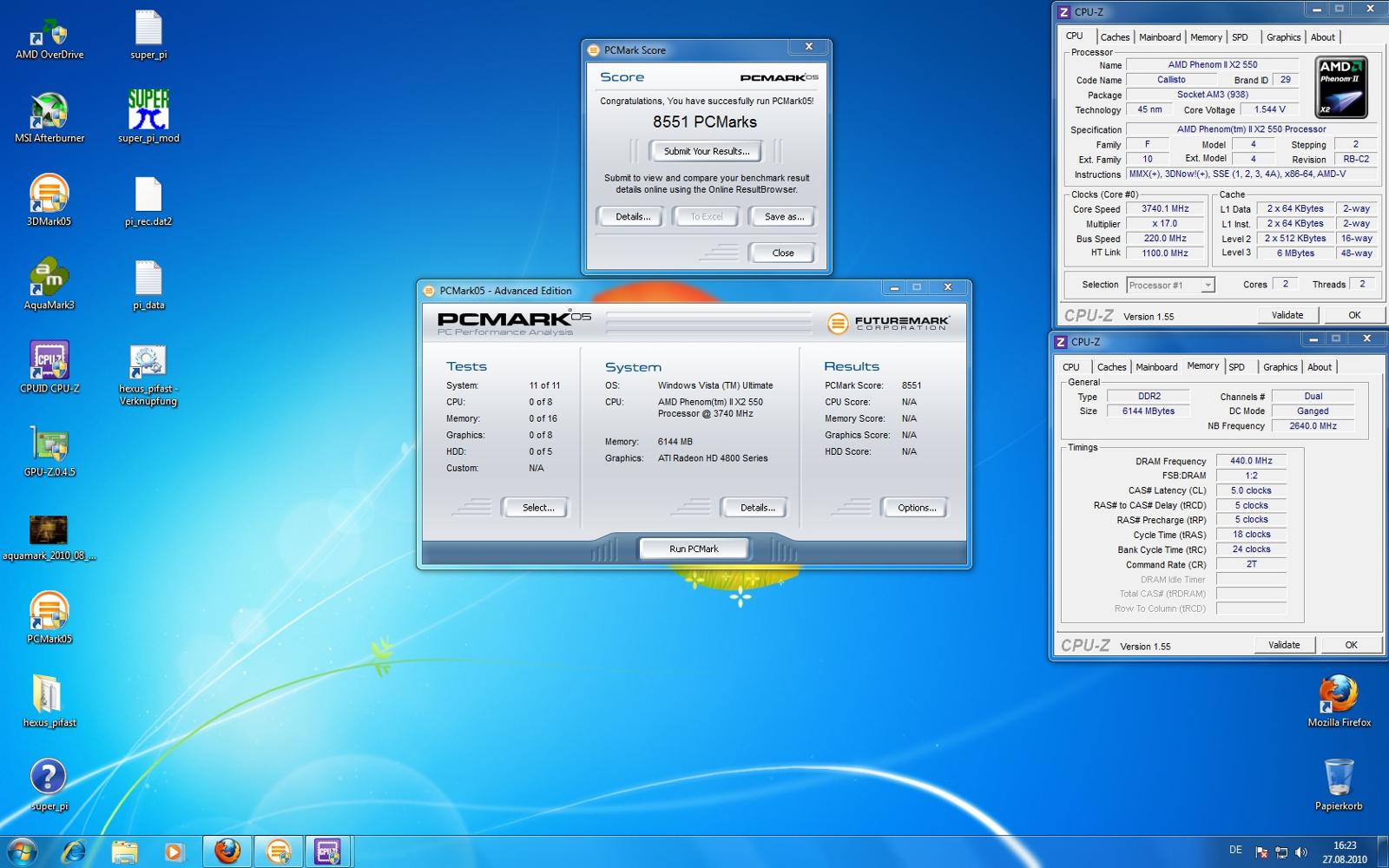Click the 8551 PCMarks score text
Screen dimensions: 1389x868
705,122
